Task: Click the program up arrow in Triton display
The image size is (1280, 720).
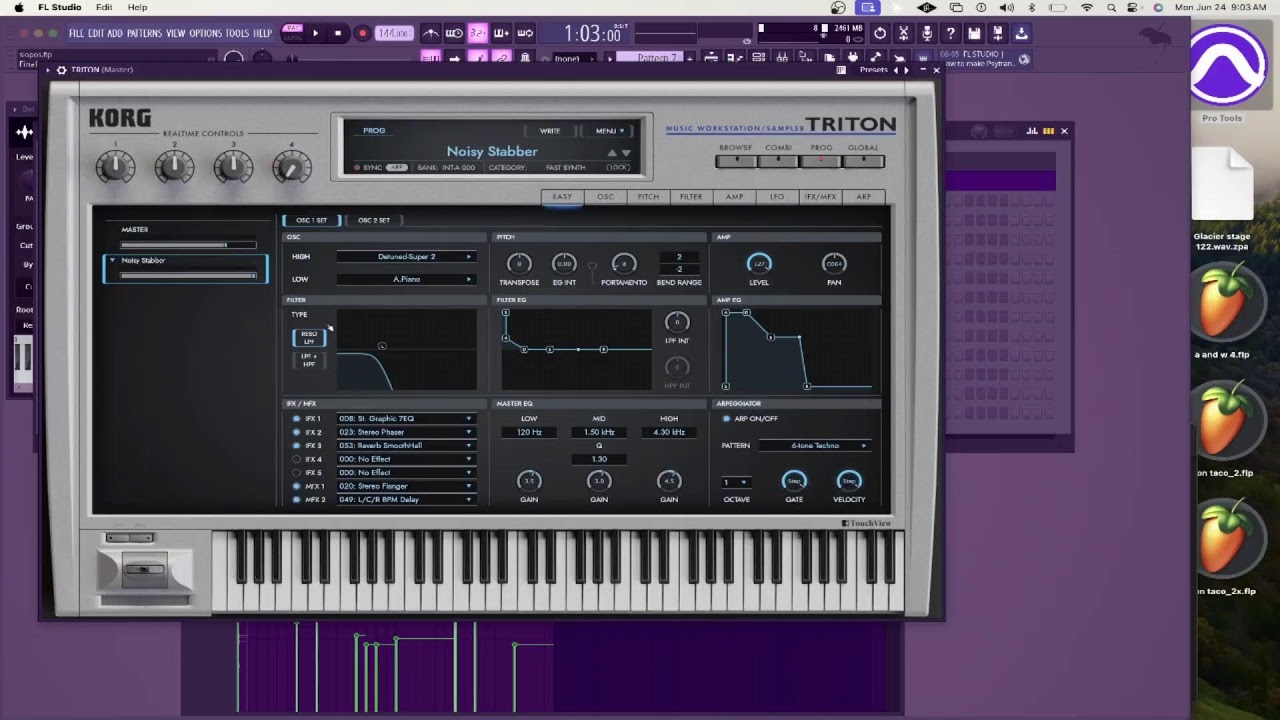Action: [612, 153]
